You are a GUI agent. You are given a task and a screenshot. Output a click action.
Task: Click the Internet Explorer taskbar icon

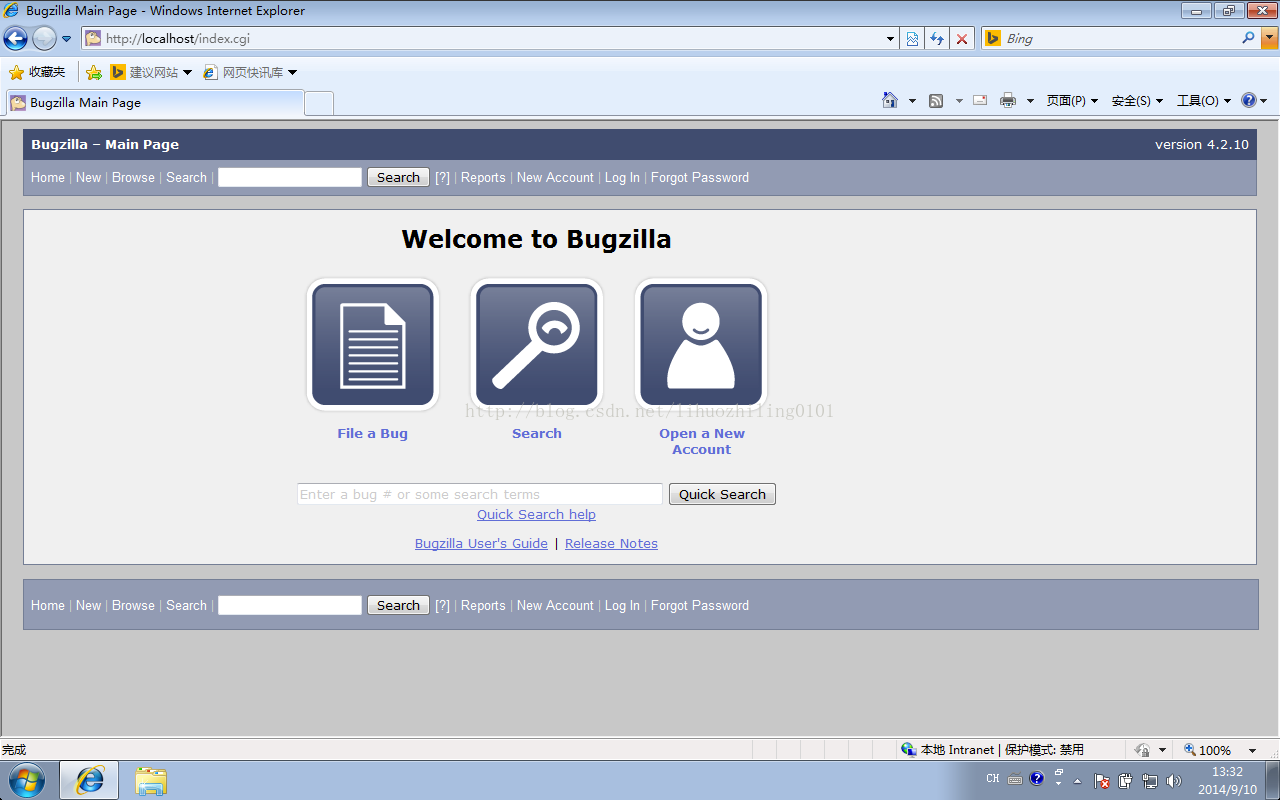click(89, 780)
